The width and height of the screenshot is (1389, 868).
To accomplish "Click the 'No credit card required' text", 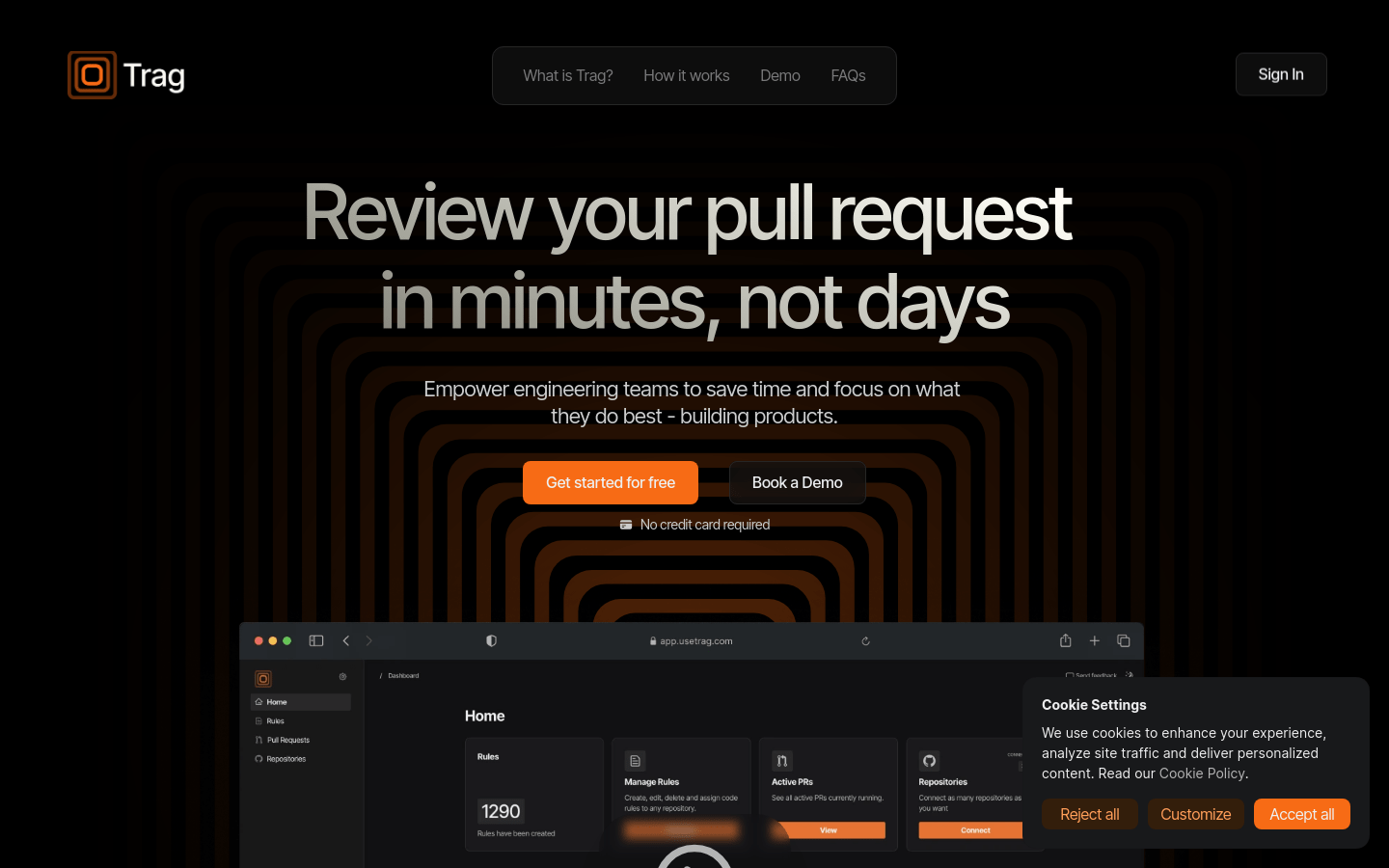I will [705, 525].
